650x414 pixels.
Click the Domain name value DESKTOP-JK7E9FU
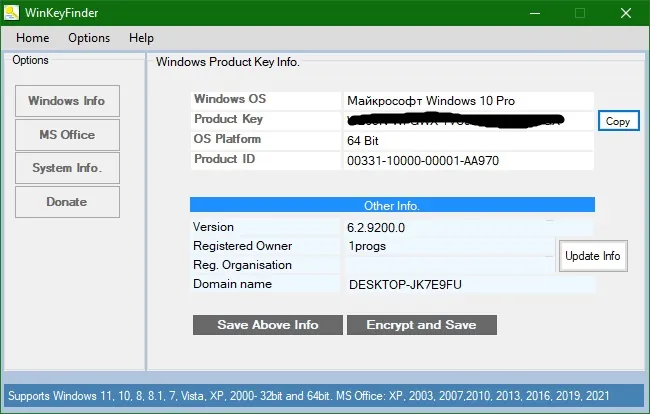click(405, 285)
